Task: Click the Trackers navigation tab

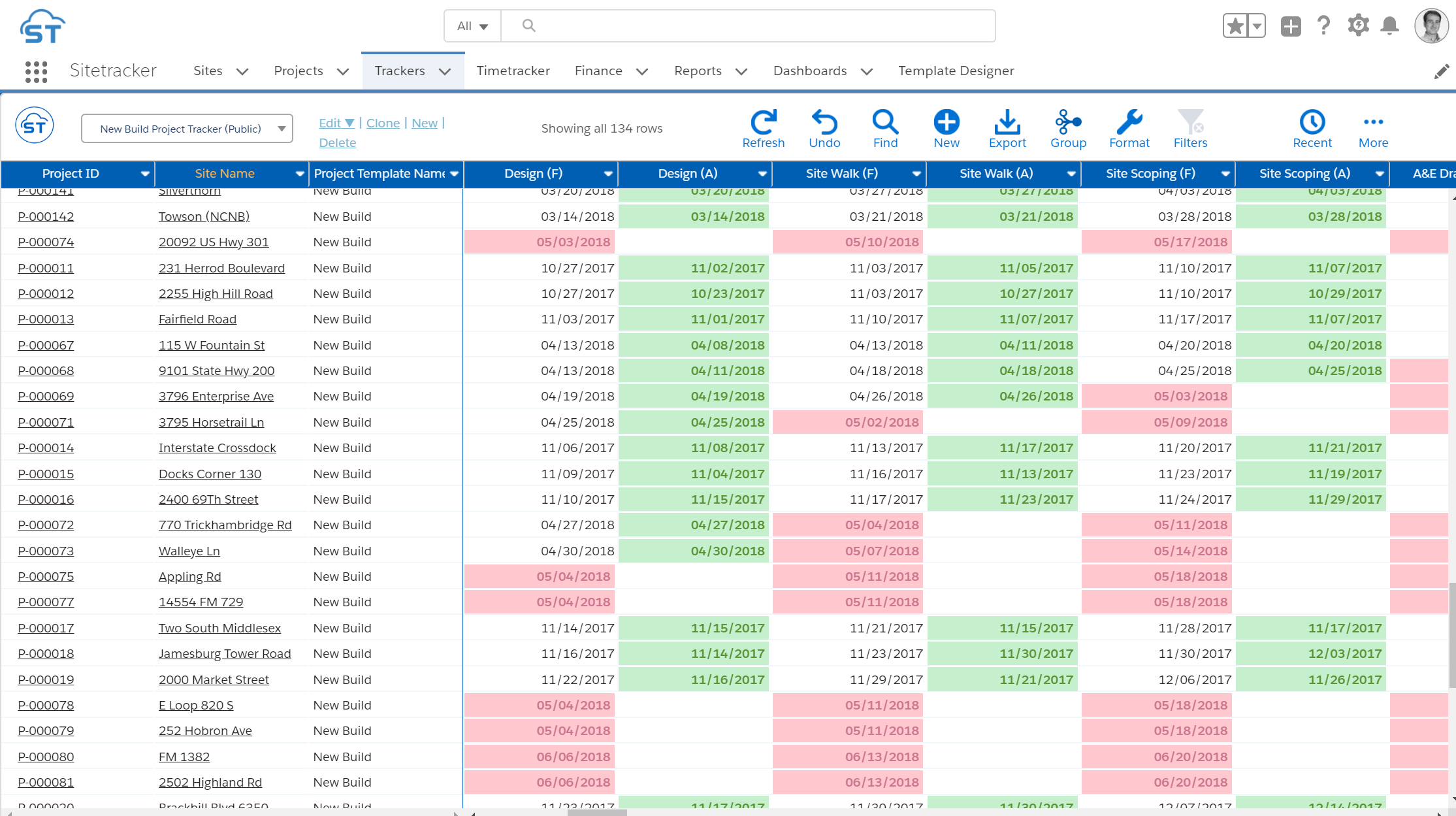Action: (x=399, y=71)
